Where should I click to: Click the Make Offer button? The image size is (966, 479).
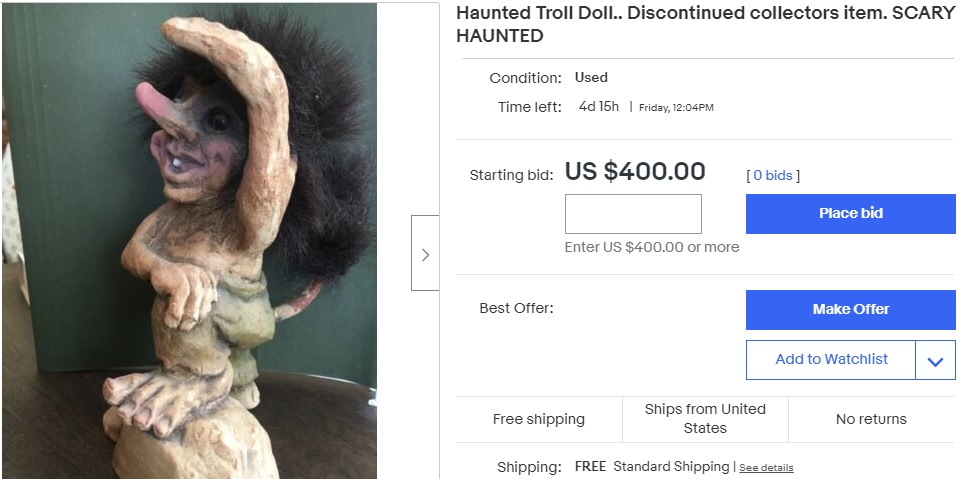tap(850, 309)
